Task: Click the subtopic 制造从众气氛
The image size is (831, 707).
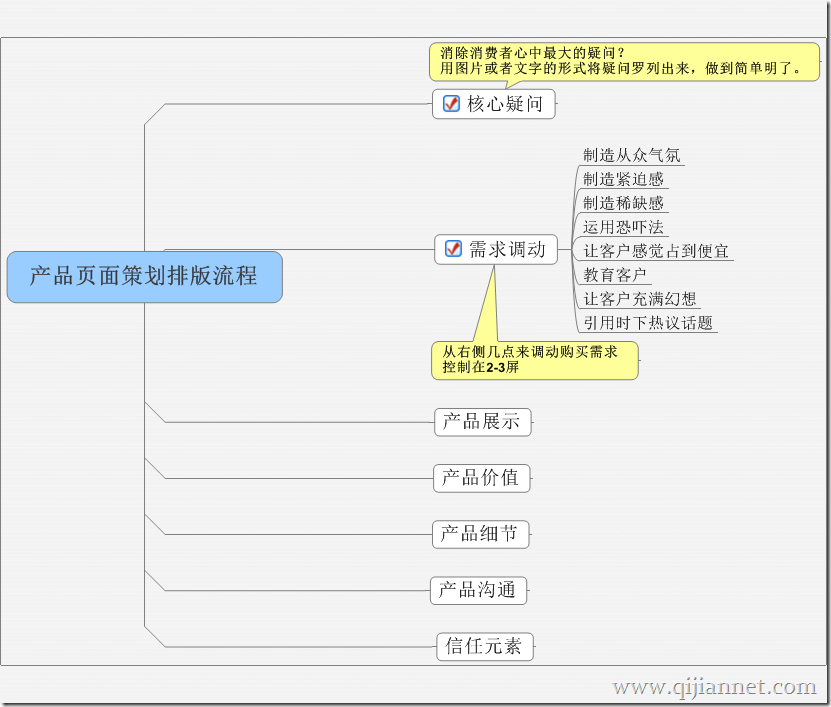Action: pyautogui.click(x=631, y=155)
